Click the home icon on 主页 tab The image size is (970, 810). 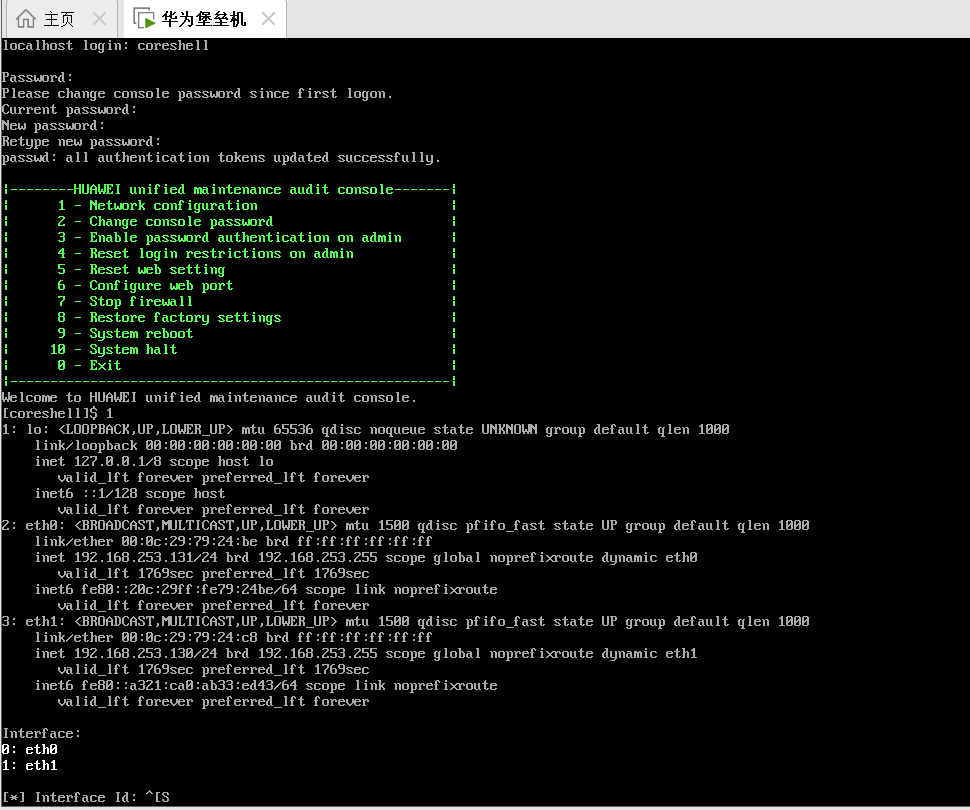(x=25, y=19)
